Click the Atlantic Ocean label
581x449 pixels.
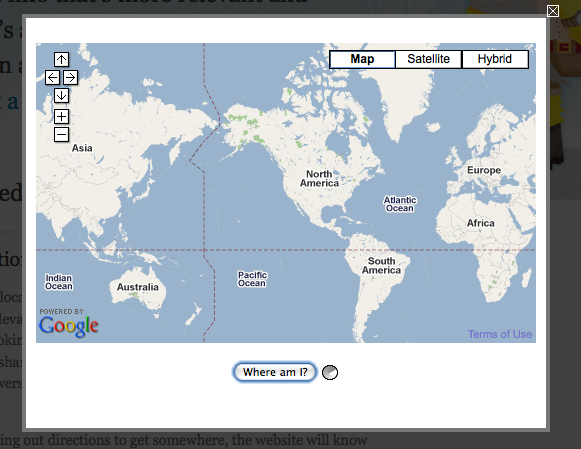pos(400,204)
